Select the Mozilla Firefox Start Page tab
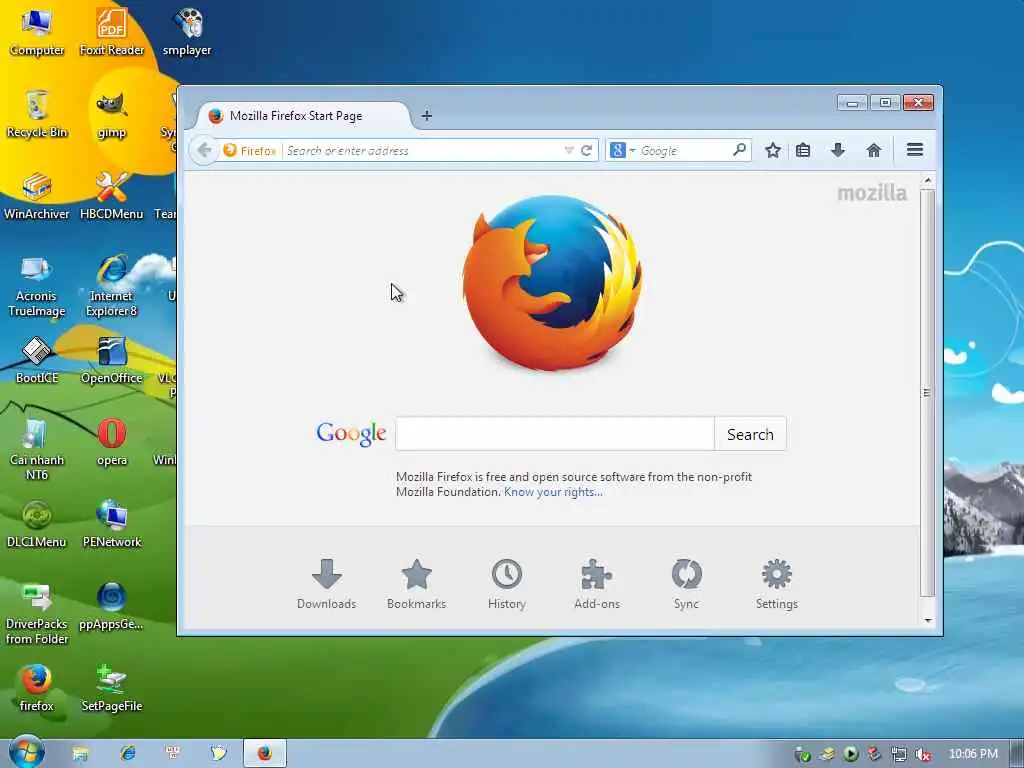 (304, 116)
